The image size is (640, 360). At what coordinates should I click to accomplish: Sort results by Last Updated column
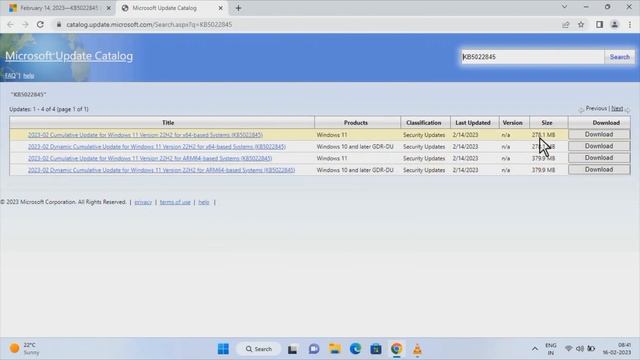(x=473, y=122)
